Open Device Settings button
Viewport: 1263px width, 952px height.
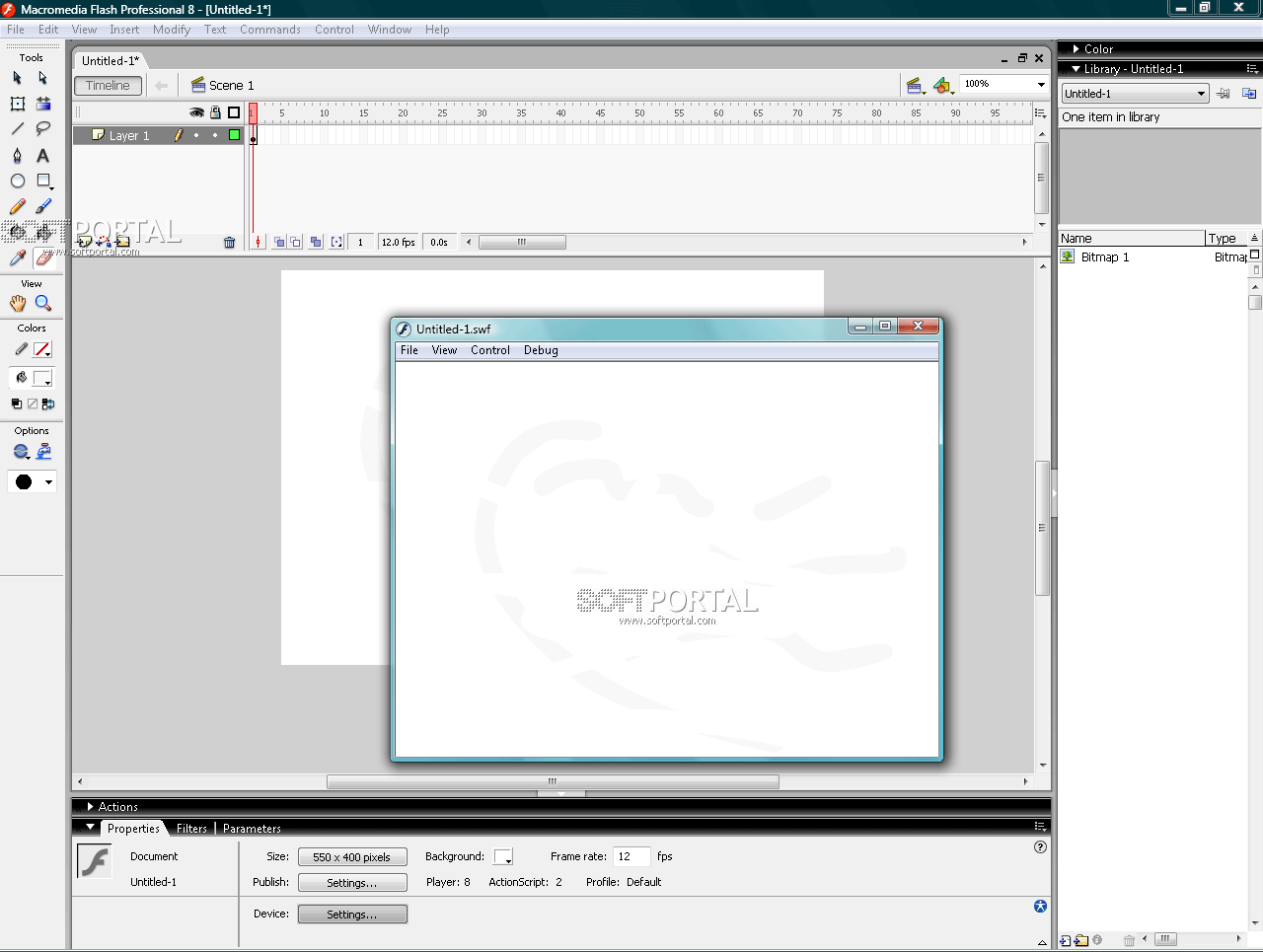(x=352, y=915)
